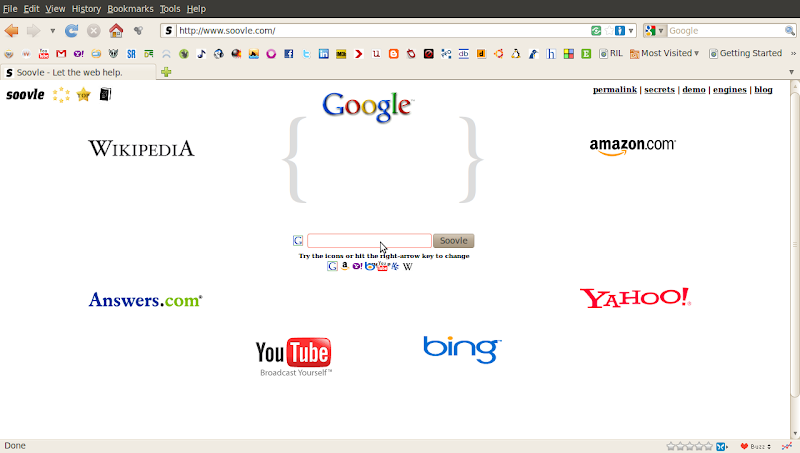The image size is (800, 453).
Task: Click the black book icon beside the star
Action: pyautogui.click(x=105, y=94)
